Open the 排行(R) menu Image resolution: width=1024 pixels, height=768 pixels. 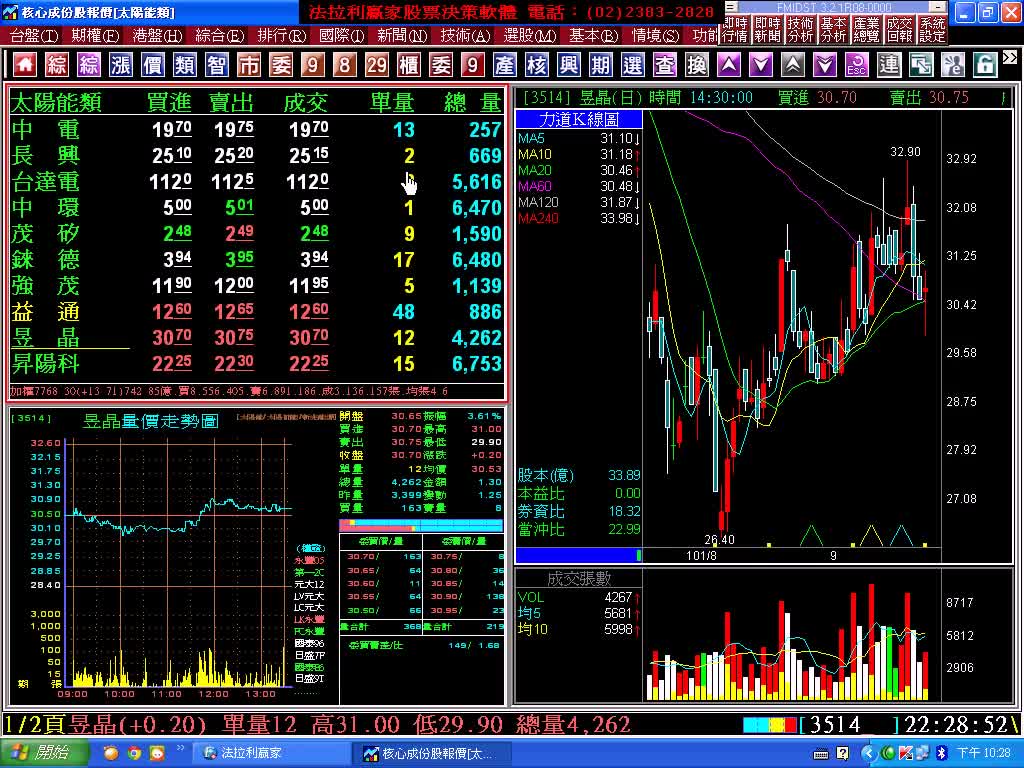[x=281, y=35]
